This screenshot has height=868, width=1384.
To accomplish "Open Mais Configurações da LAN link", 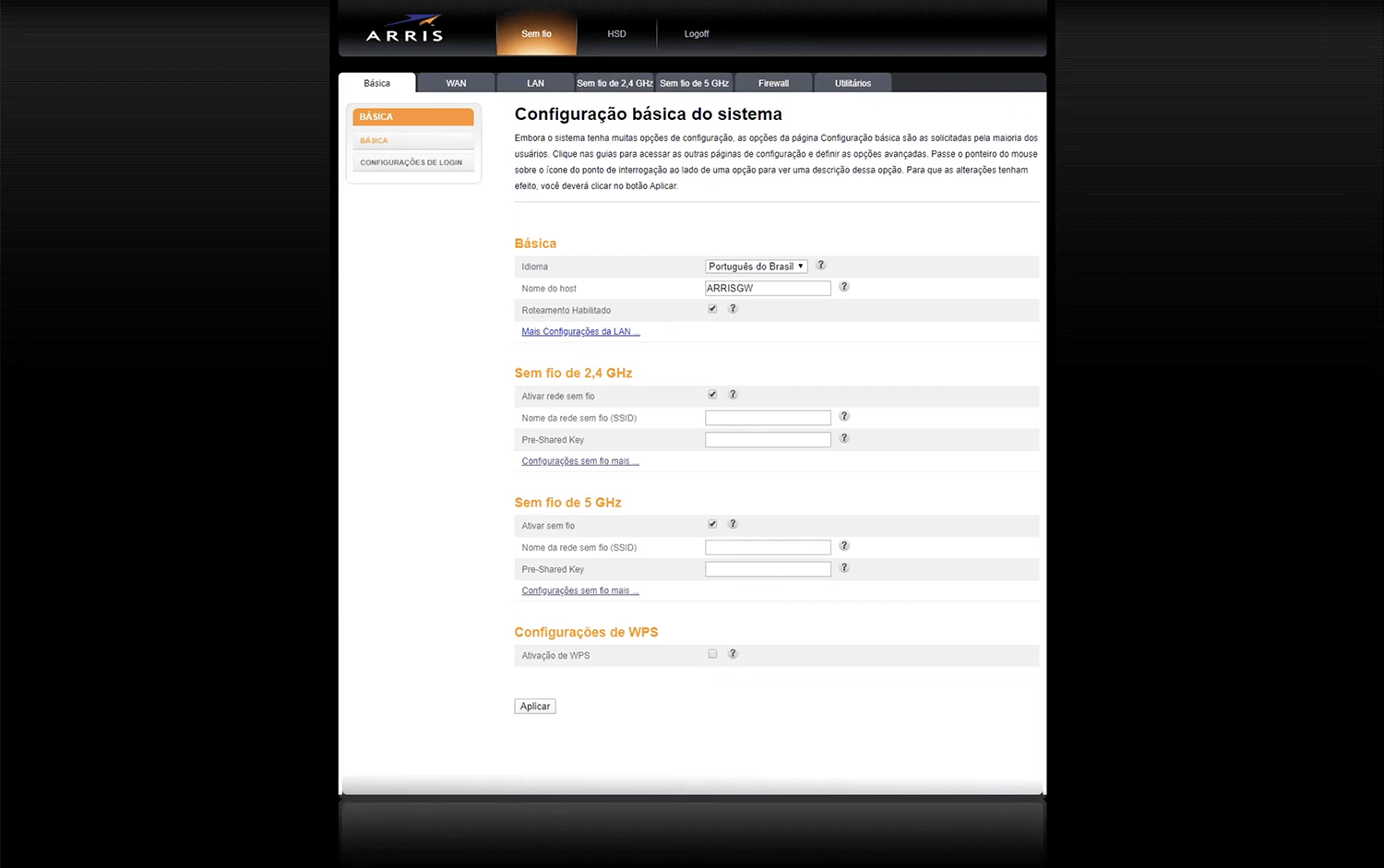I will tap(580, 332).
